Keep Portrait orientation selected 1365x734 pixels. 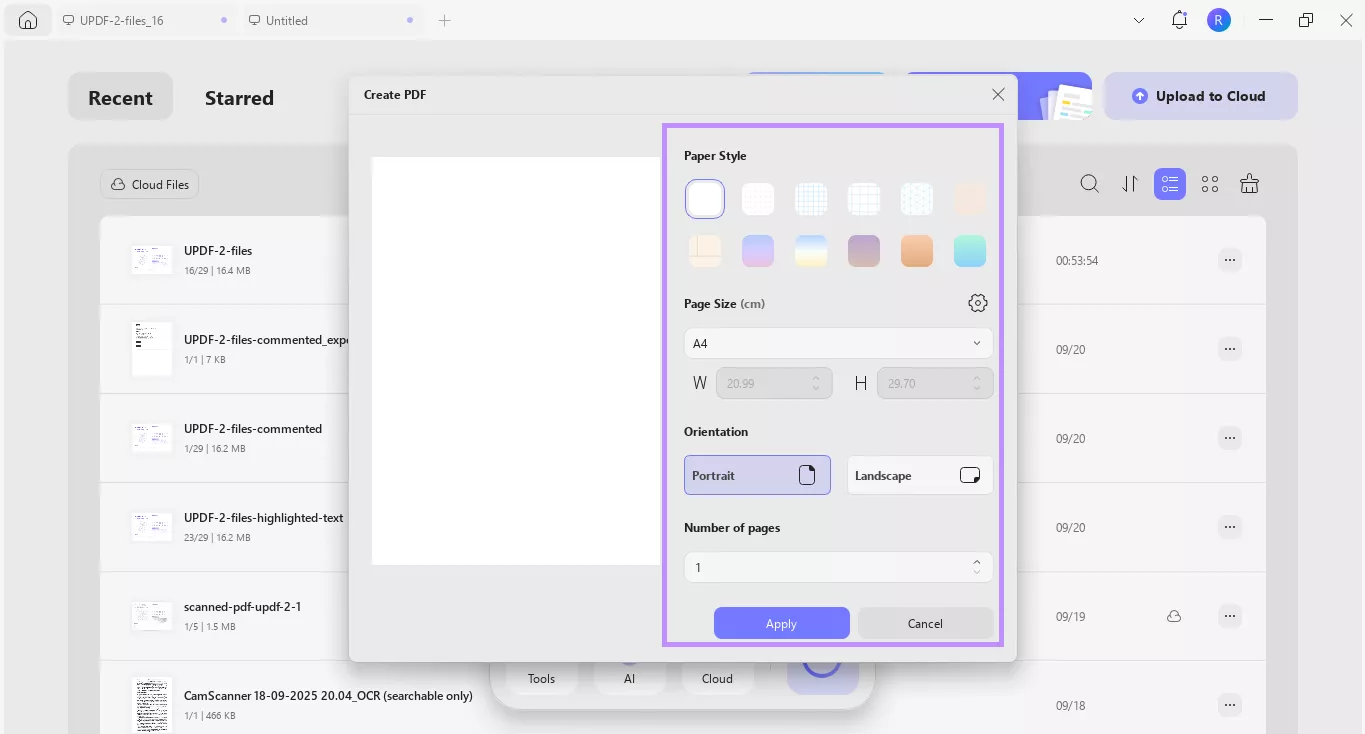[x=757, y=475]
